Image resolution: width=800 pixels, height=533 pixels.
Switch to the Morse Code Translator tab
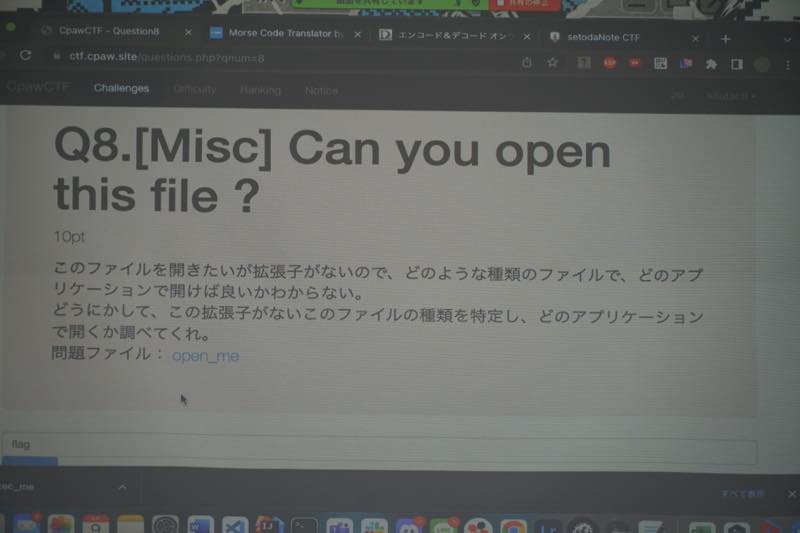coord(285,34)
